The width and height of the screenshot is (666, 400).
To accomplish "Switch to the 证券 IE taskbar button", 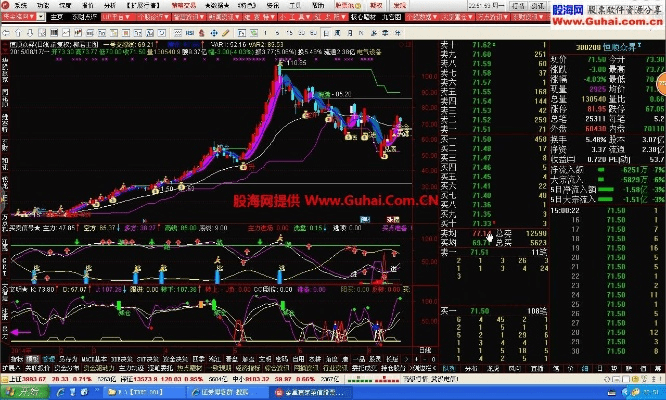I will click(227, 392).
